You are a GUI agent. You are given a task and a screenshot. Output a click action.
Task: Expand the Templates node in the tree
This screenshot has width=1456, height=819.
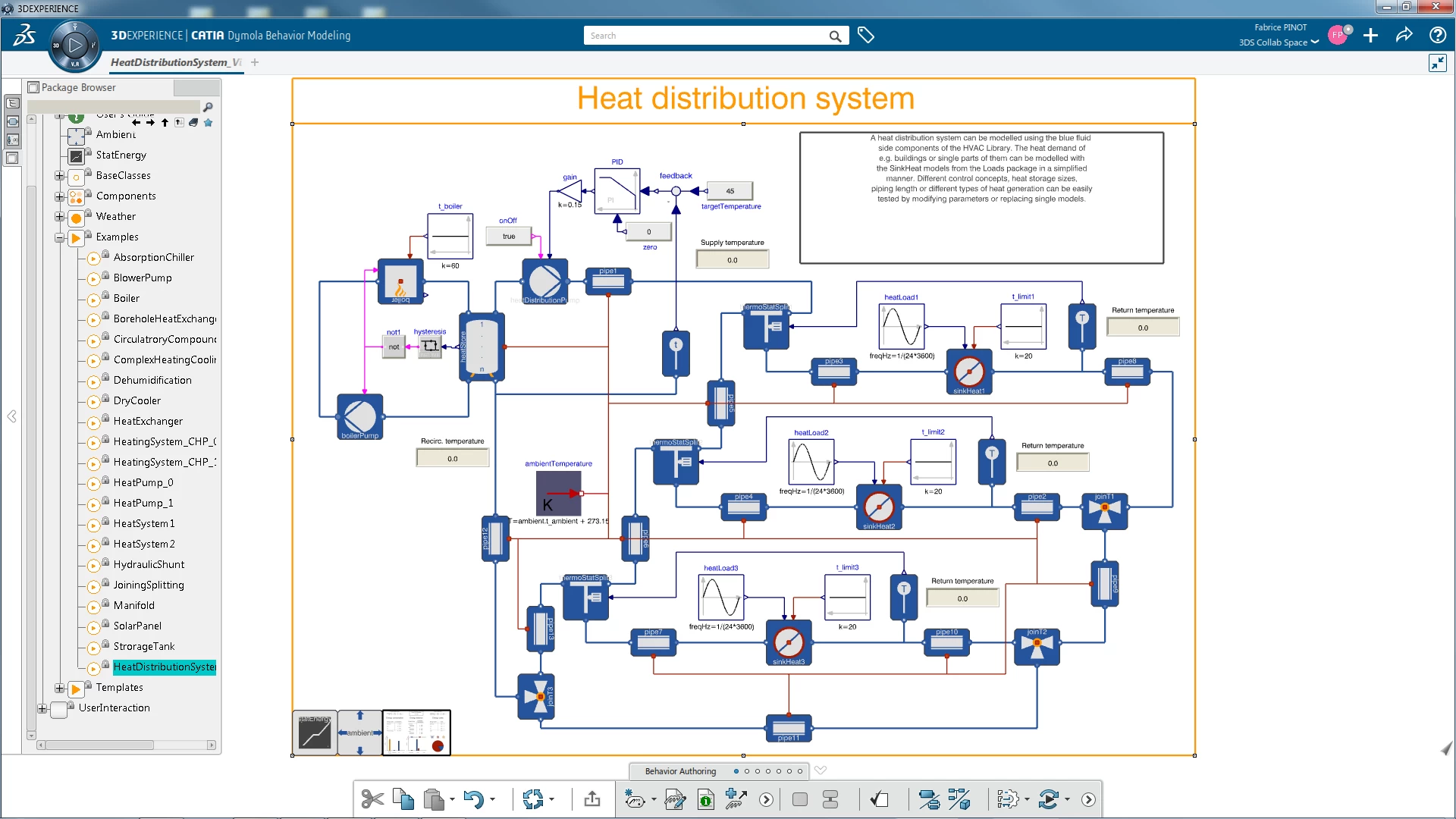pos(59,689)
